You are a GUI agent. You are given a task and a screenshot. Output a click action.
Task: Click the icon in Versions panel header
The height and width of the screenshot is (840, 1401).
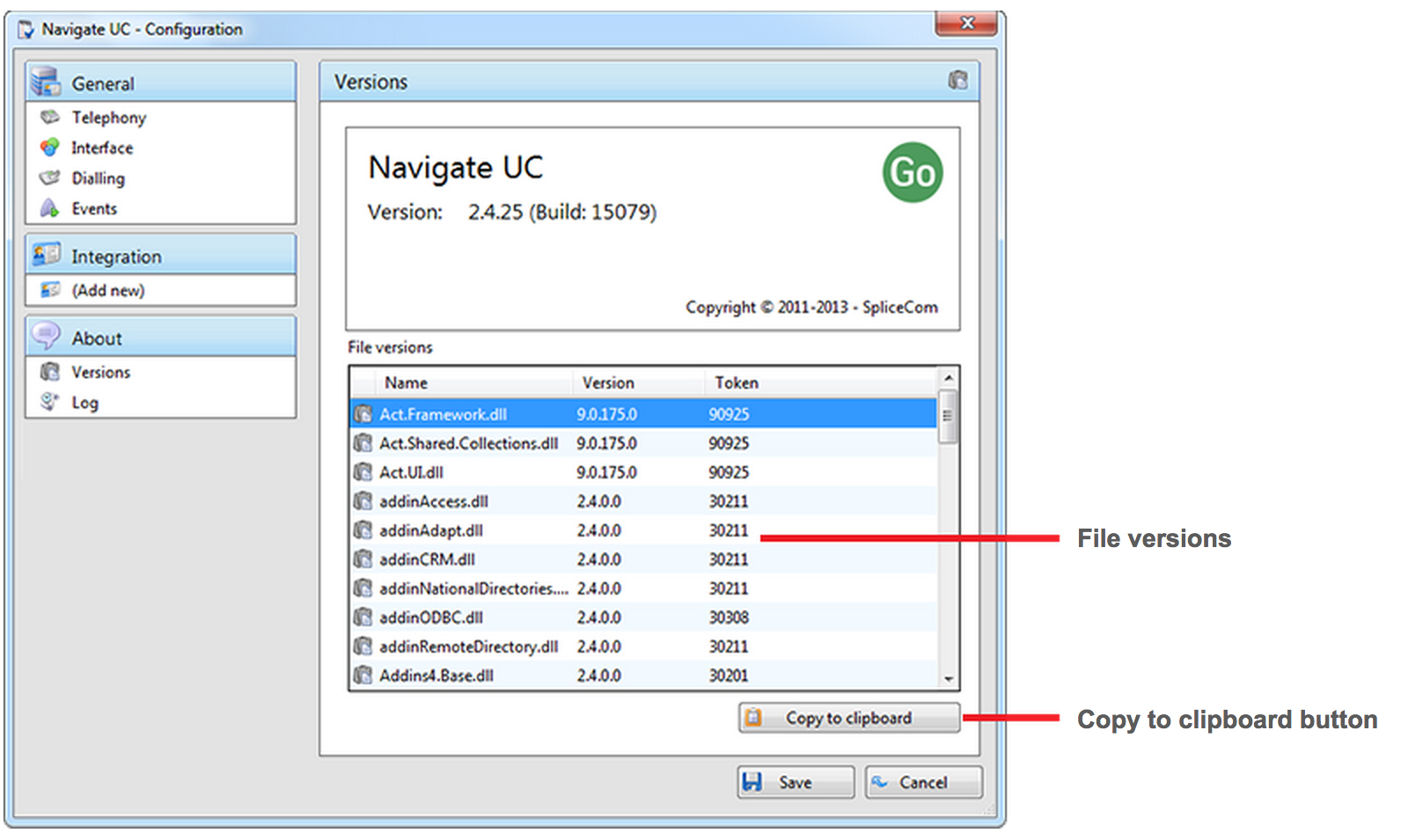tap(957, 81)
